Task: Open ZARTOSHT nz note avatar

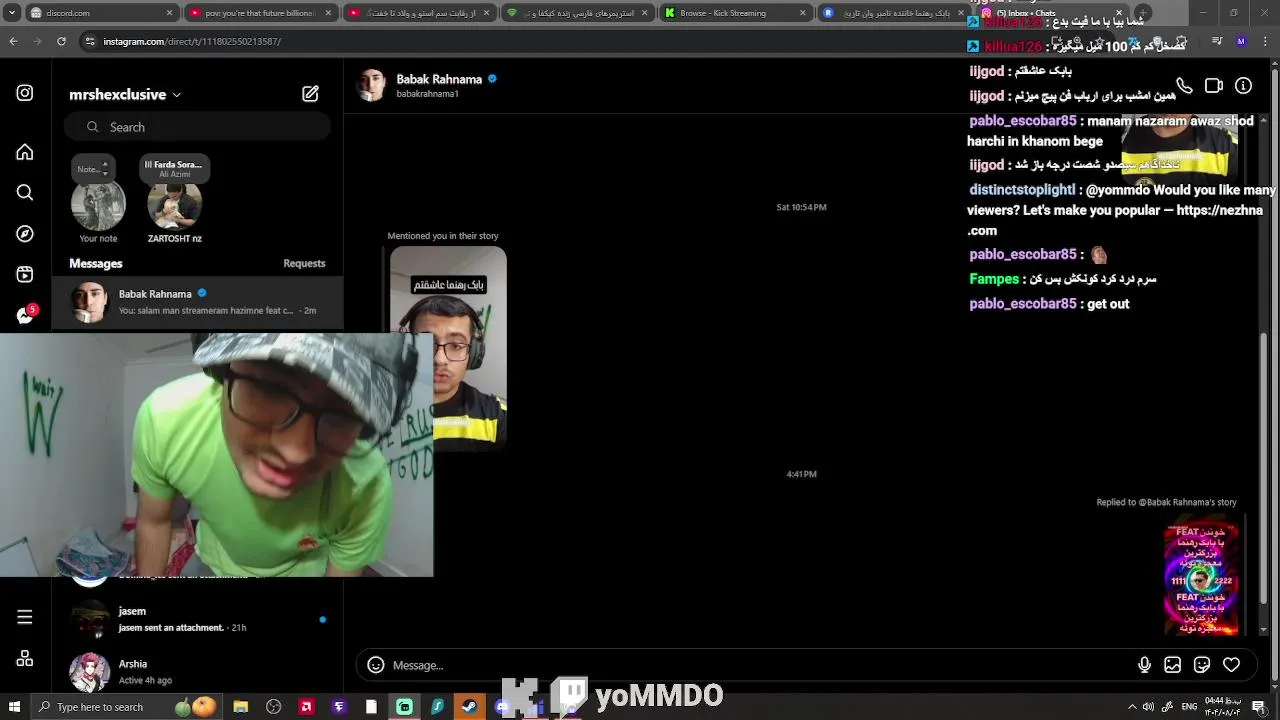Action: click(174, 204)
